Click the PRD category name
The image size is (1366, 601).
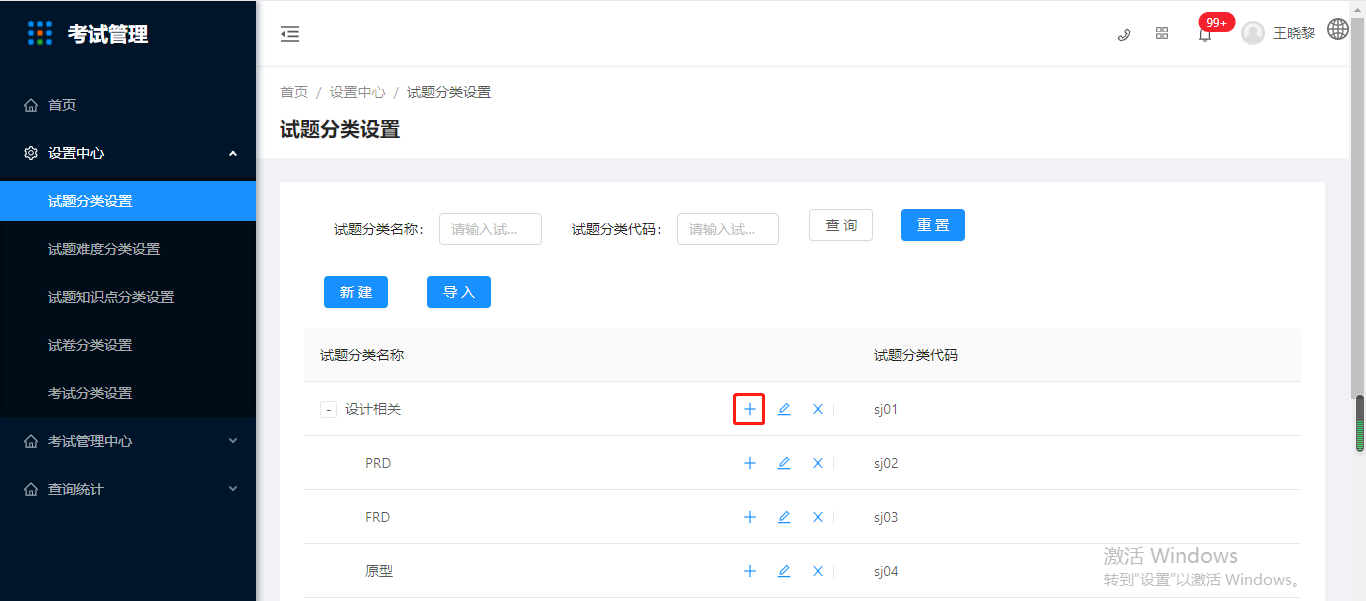point(378,463)
